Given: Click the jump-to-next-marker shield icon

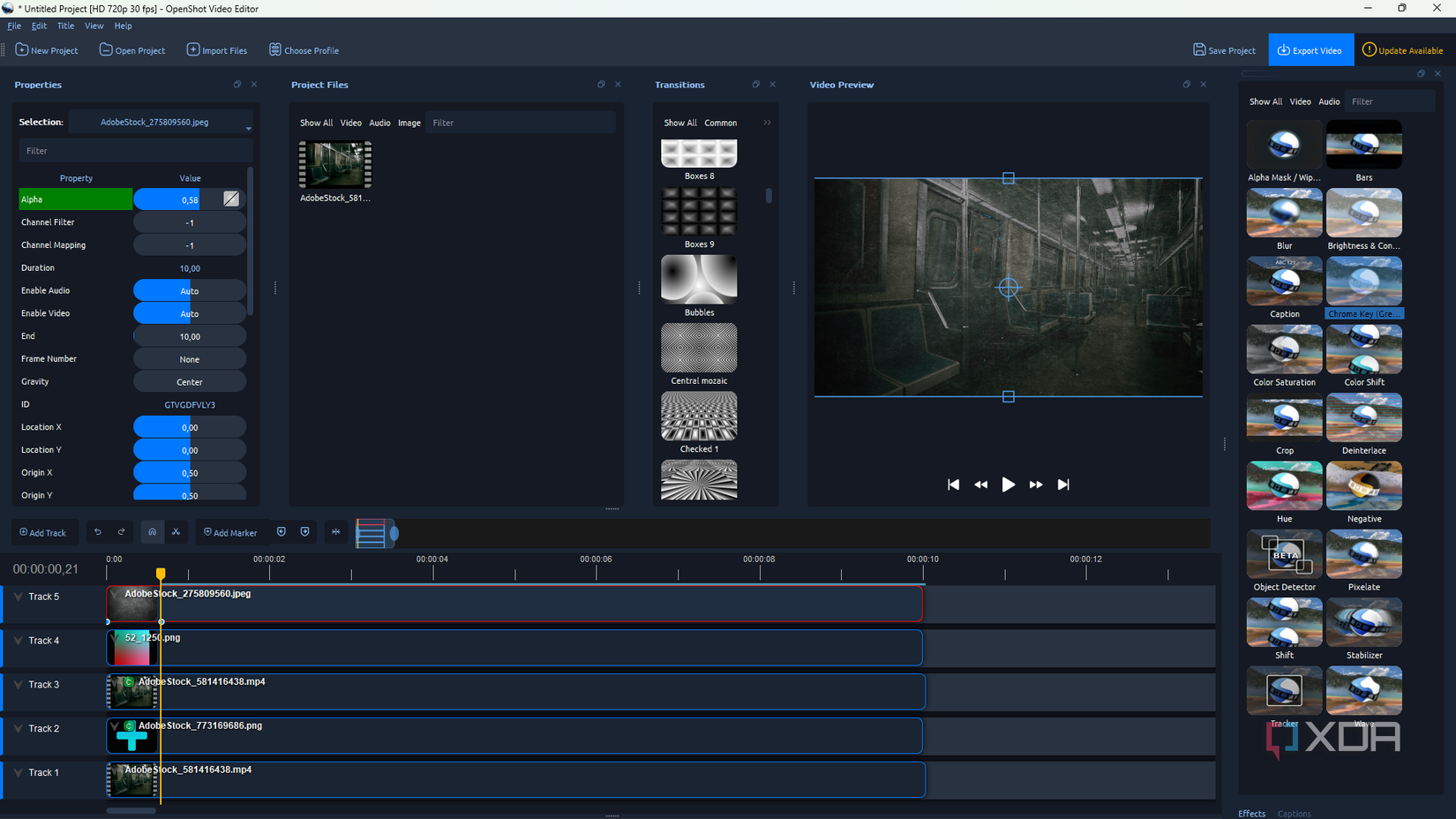Looking at the screenshot, I should click(x=304, y=531).
